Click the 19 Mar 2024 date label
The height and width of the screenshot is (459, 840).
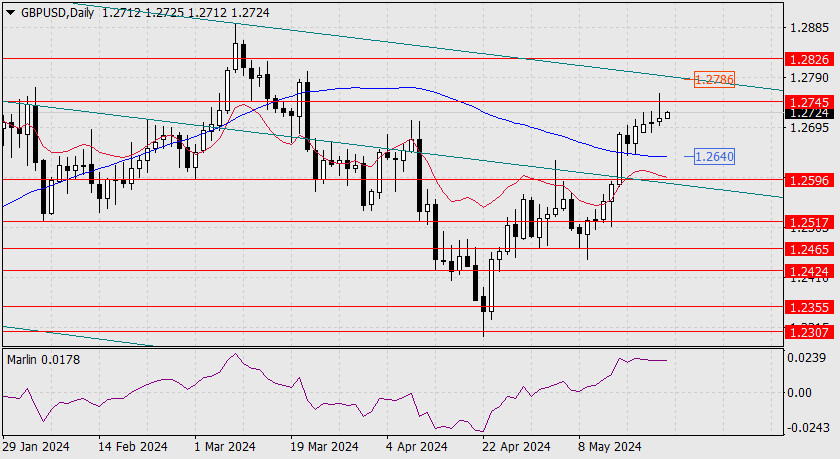coord(324,446)
